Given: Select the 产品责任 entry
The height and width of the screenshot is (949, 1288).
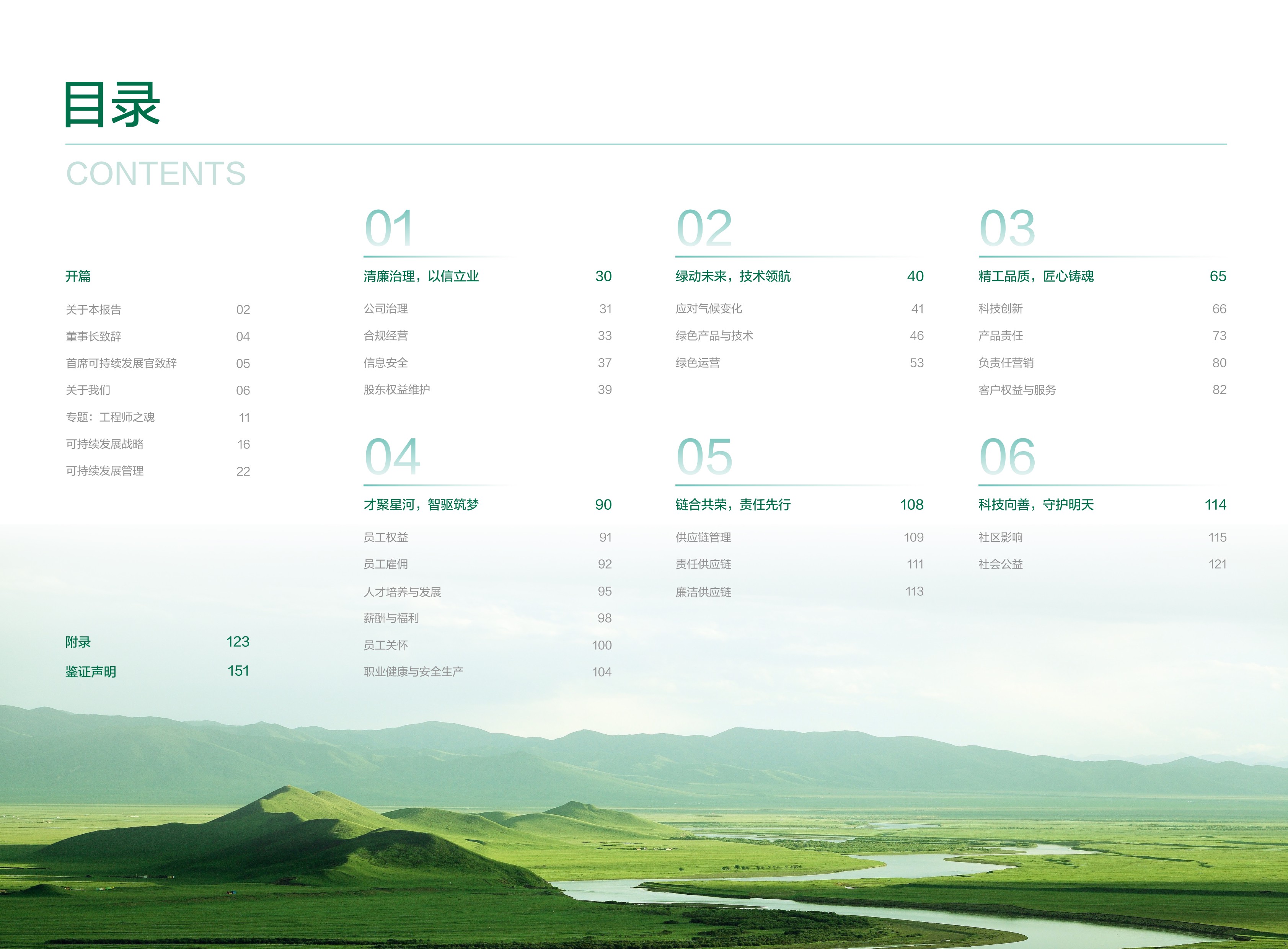Looking at the screenshot, I should [1001, 336].
